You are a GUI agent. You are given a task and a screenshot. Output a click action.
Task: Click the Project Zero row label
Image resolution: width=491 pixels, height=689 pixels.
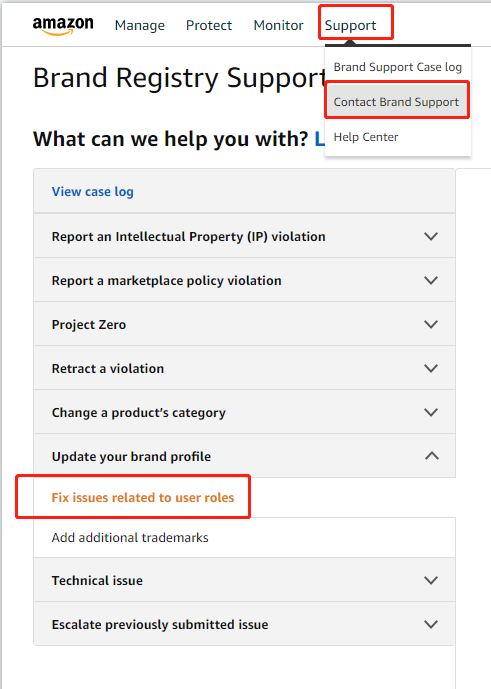pos(89,325)
